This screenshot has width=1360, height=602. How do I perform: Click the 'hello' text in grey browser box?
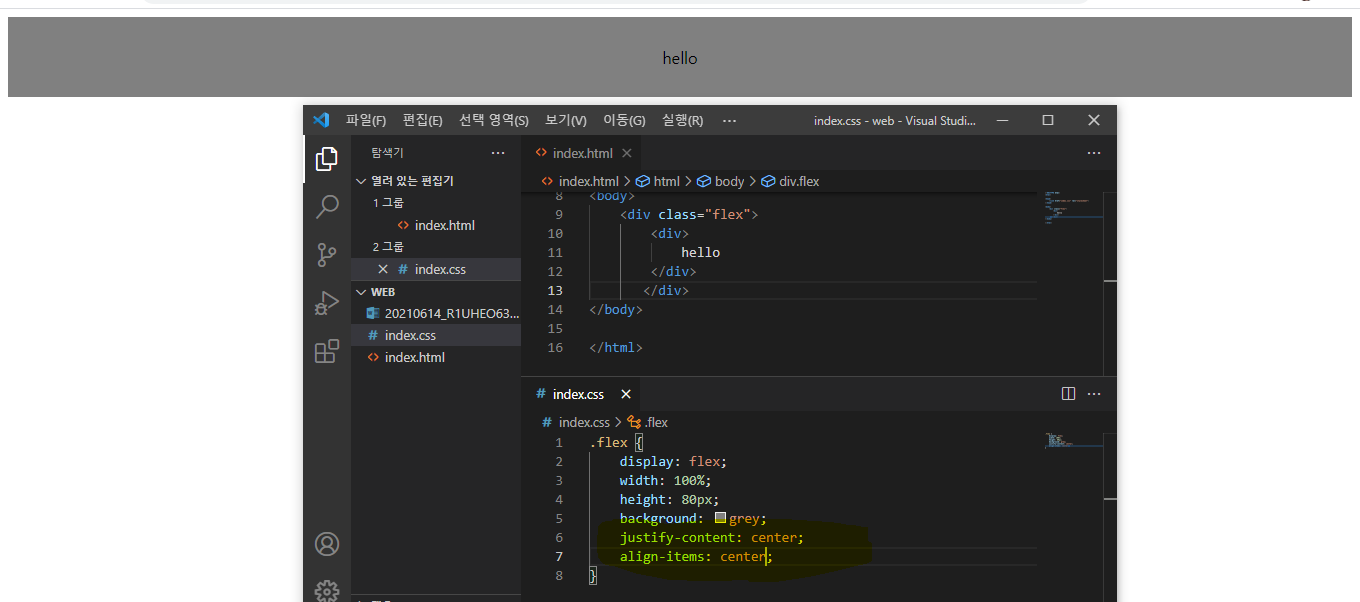tap(680, 58)
